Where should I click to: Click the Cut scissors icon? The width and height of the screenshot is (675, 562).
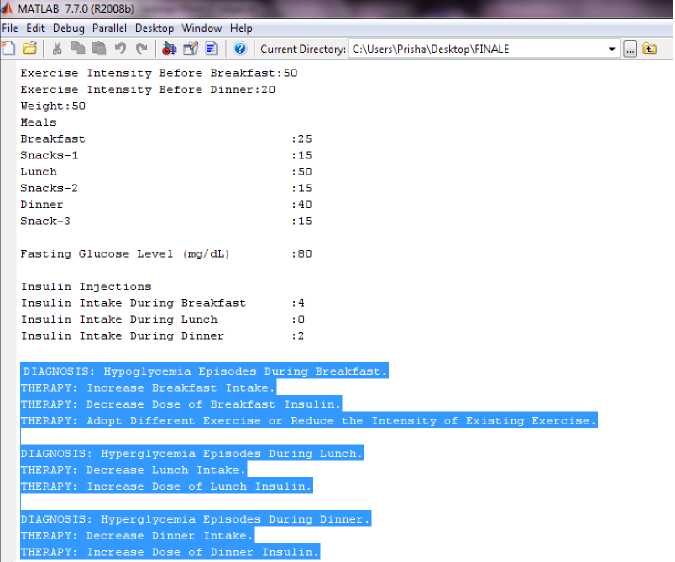tap(57, 49)
